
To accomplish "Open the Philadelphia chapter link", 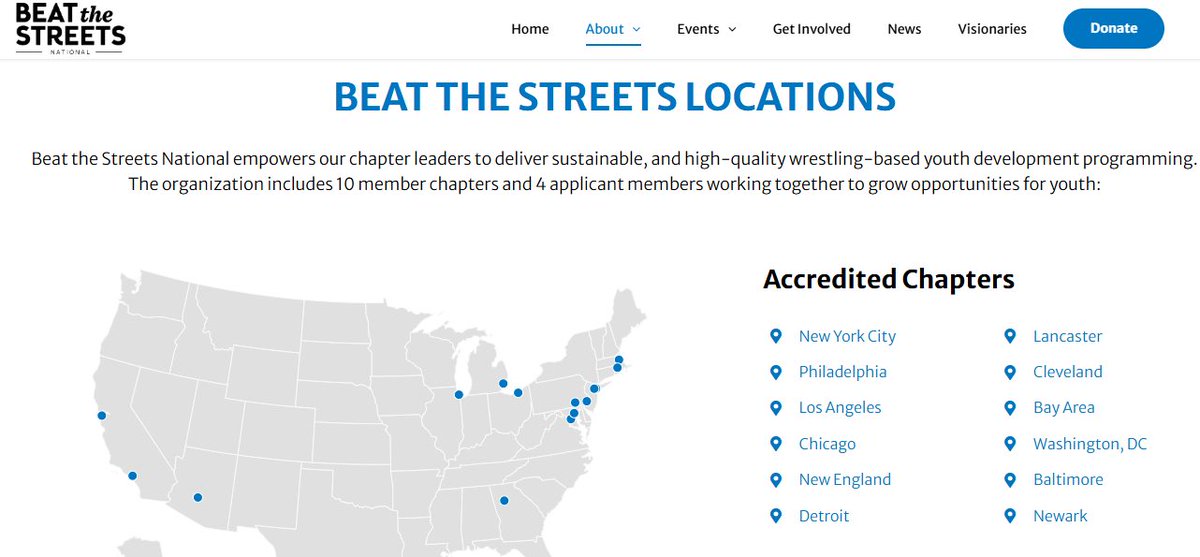I will point(843,372).
